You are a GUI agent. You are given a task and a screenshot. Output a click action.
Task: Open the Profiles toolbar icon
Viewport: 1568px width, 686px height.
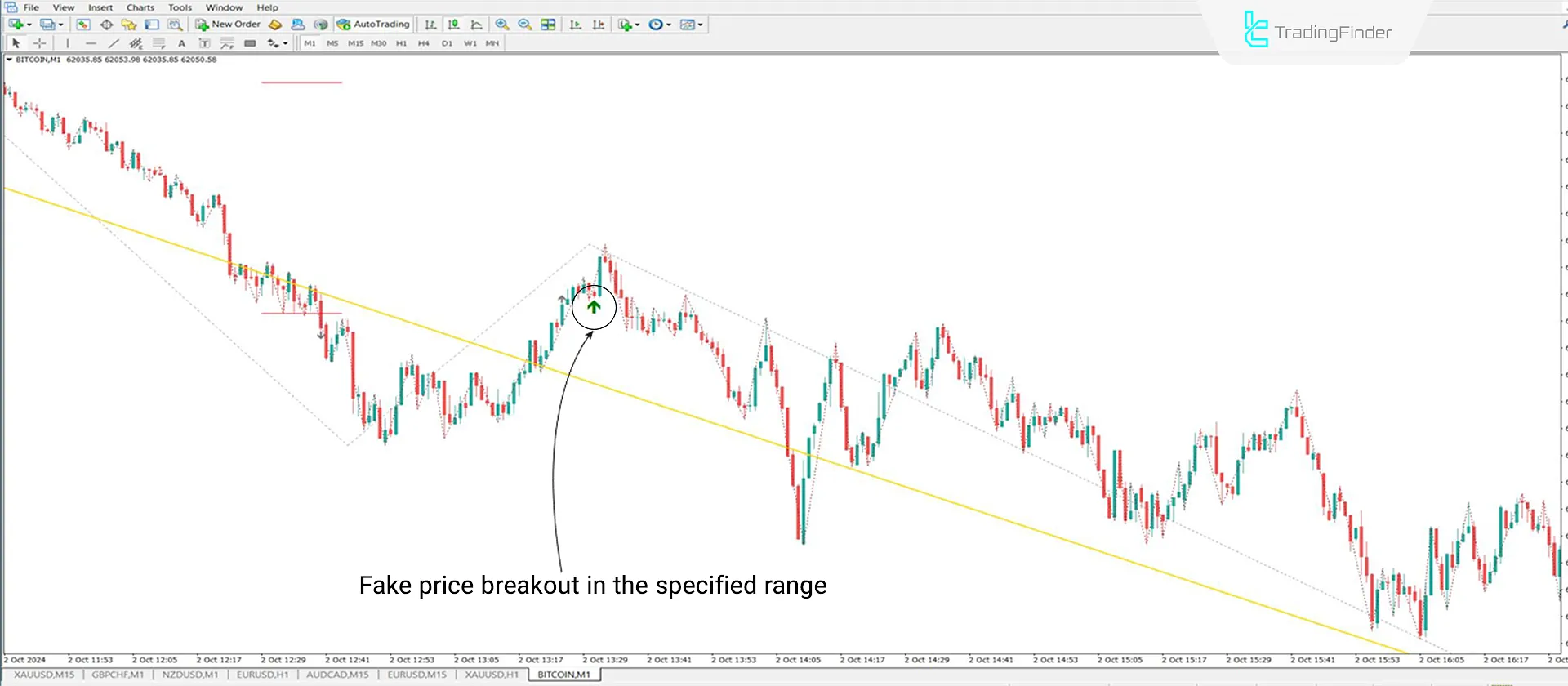point(47,24)
